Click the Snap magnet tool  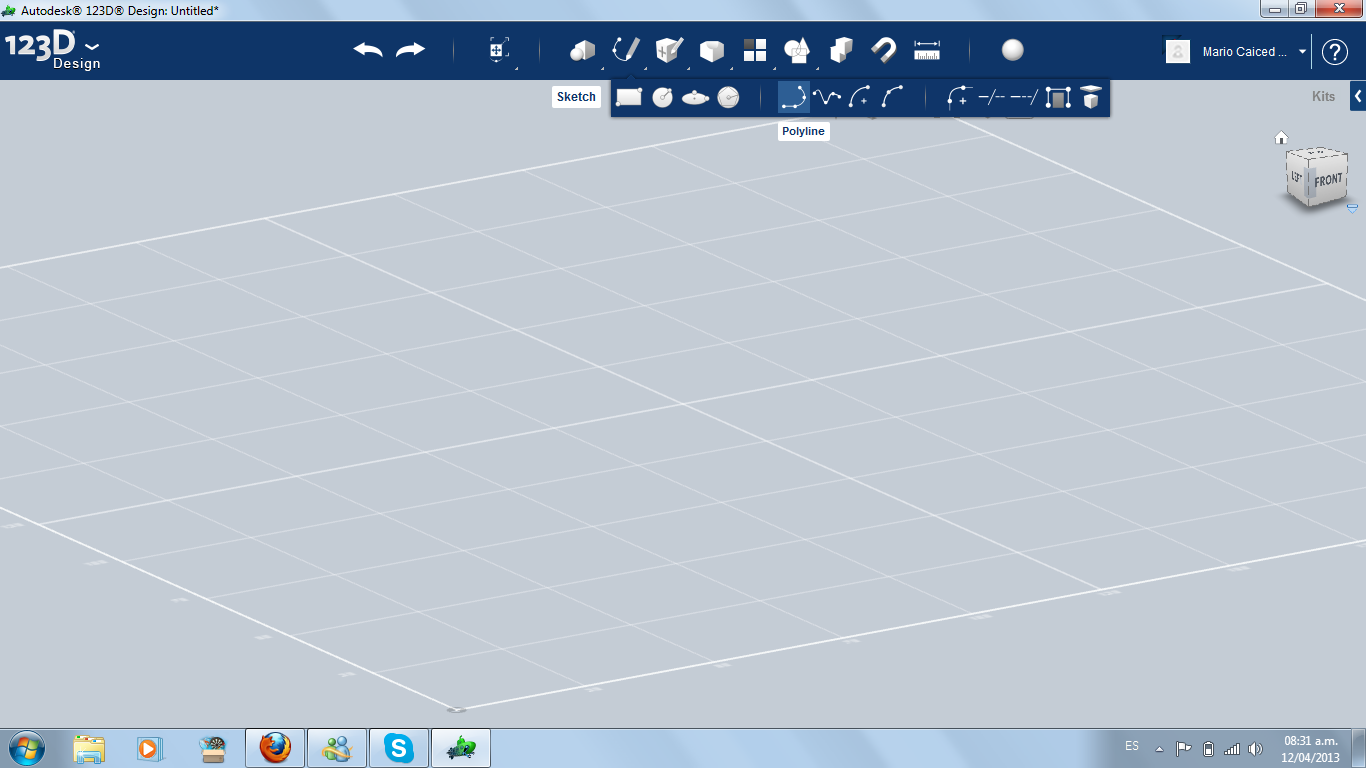(884, 50)
